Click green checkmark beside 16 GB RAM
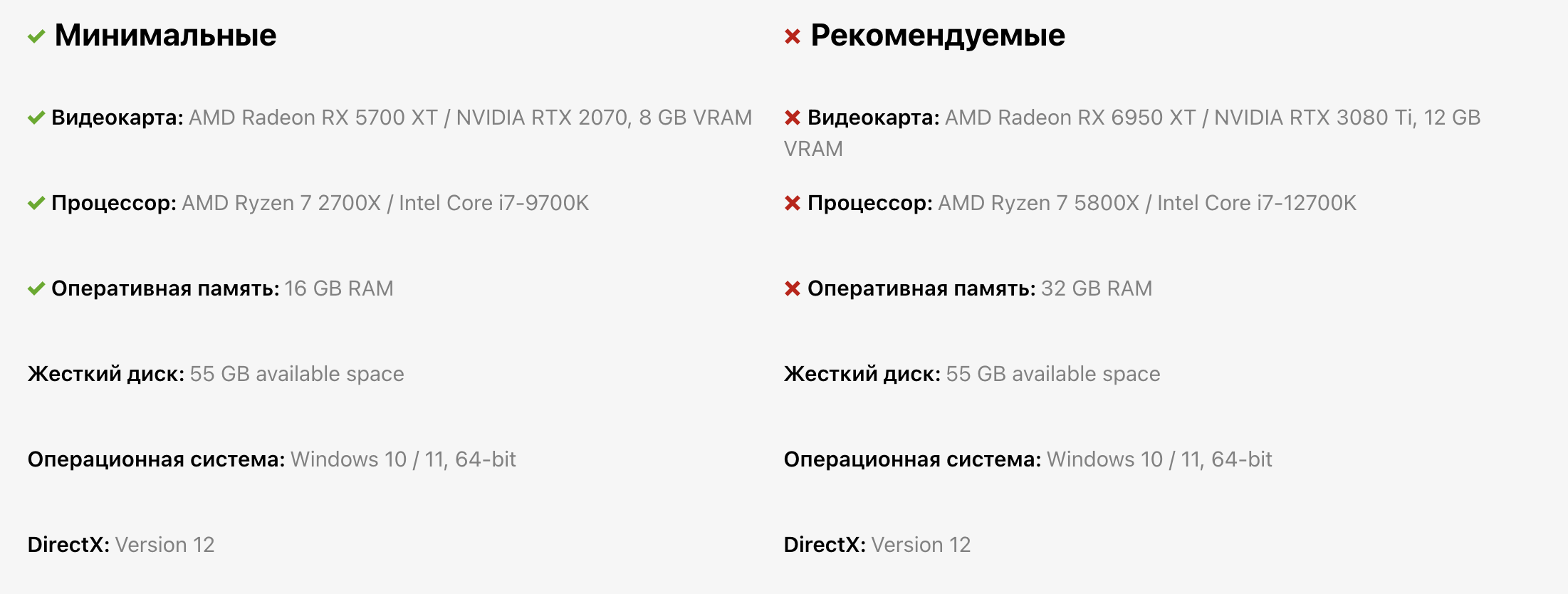Screen dimensions: 1568x594 [36, 288]
